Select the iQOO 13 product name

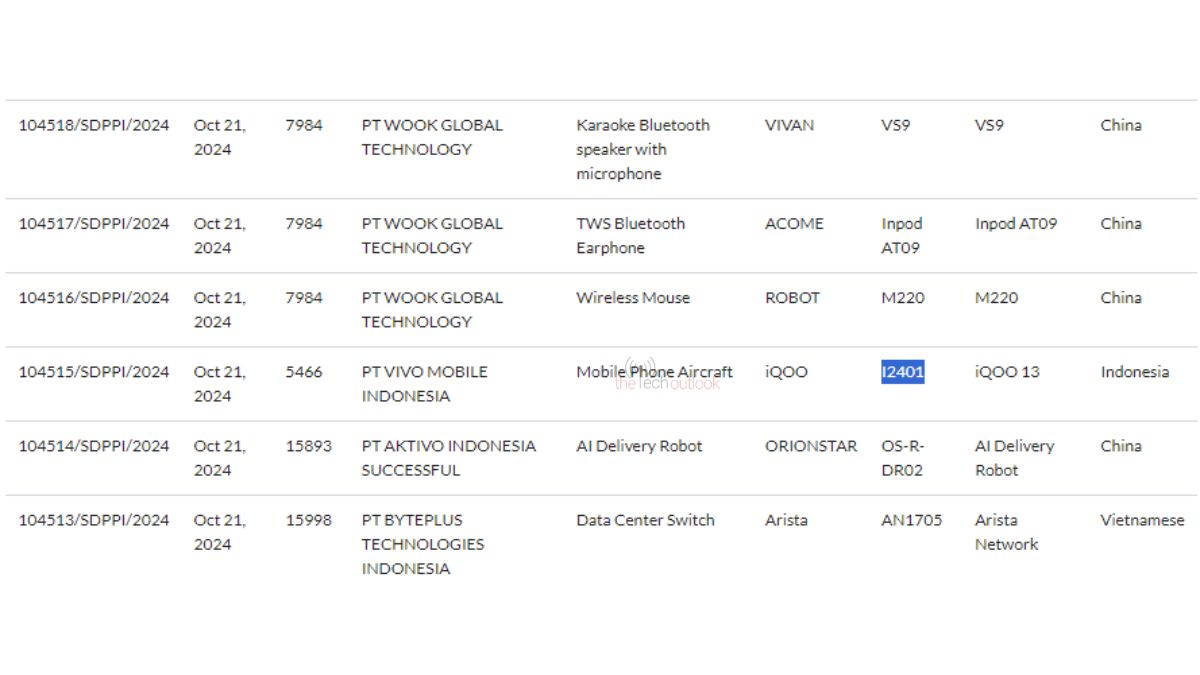point(1007,372)
